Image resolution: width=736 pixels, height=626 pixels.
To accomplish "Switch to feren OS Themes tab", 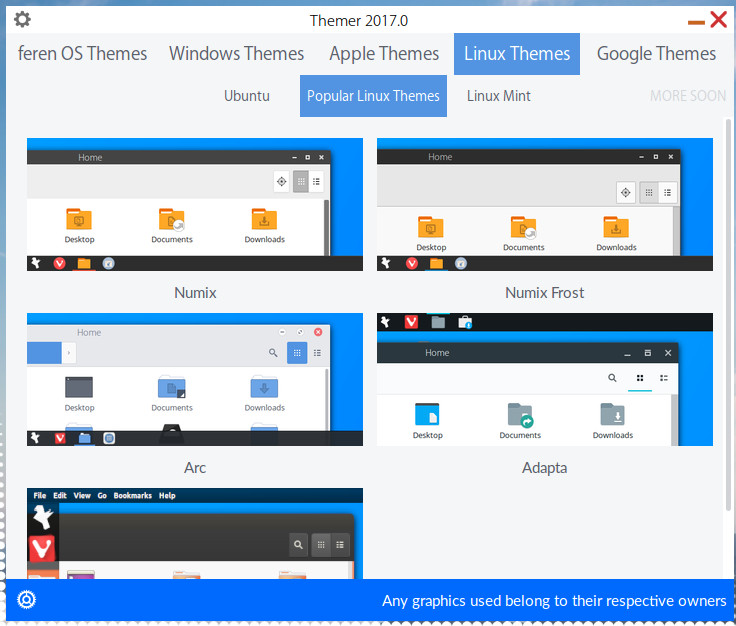I will [82, 54].
